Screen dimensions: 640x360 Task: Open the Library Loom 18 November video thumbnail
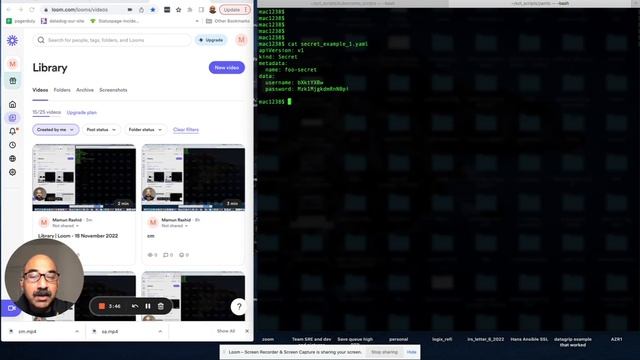coord(84,178)
